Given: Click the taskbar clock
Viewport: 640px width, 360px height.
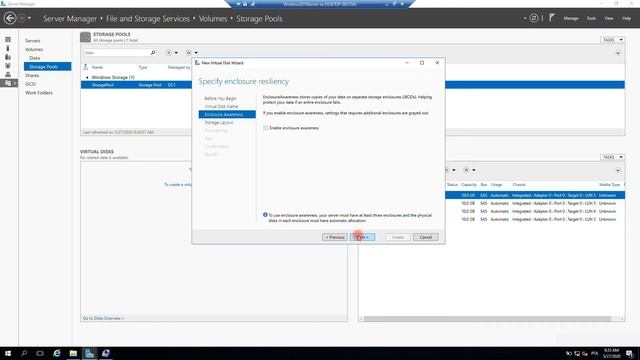Looking at the screenshot, I should point(611,353).
